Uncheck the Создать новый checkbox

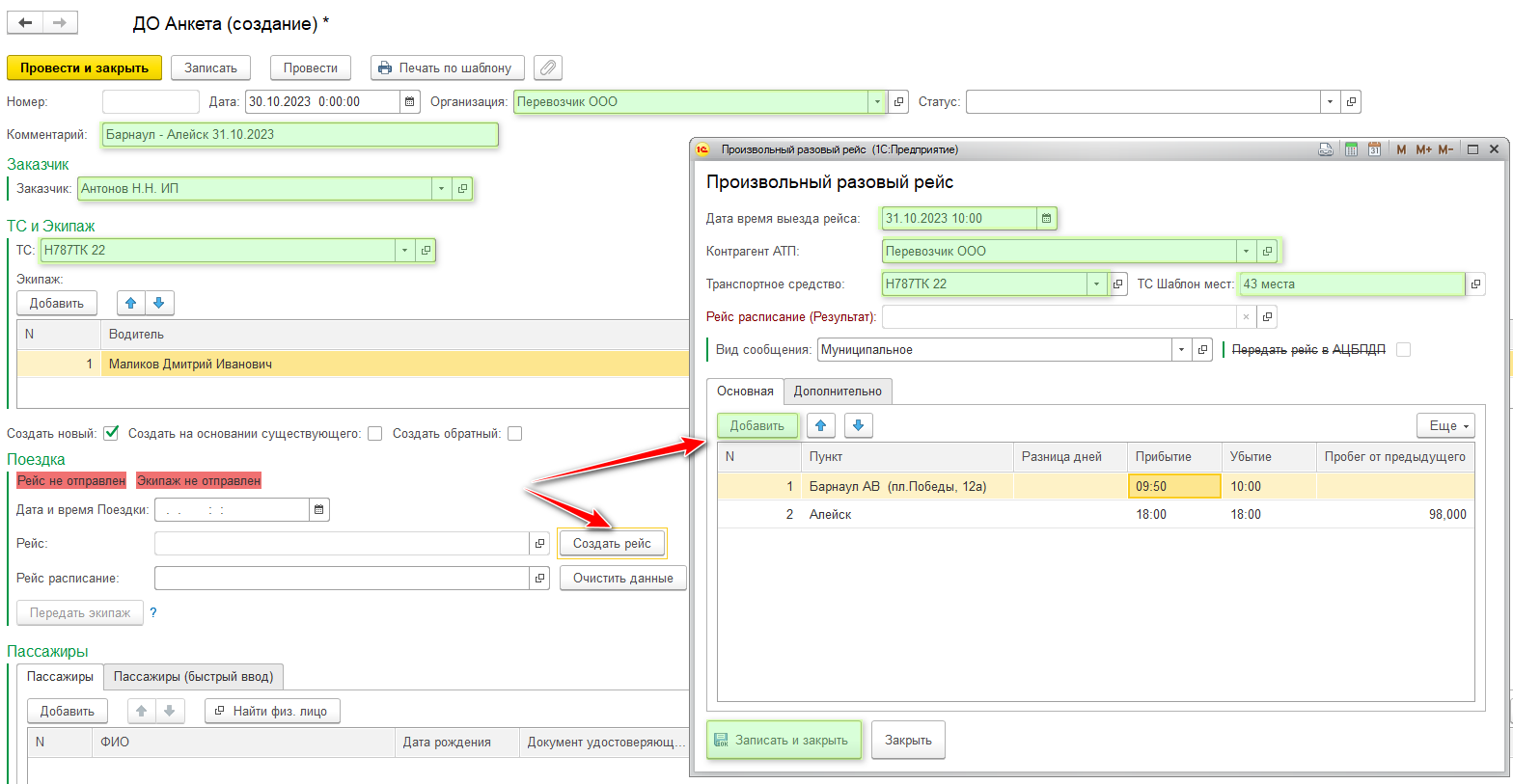(111, 433)
